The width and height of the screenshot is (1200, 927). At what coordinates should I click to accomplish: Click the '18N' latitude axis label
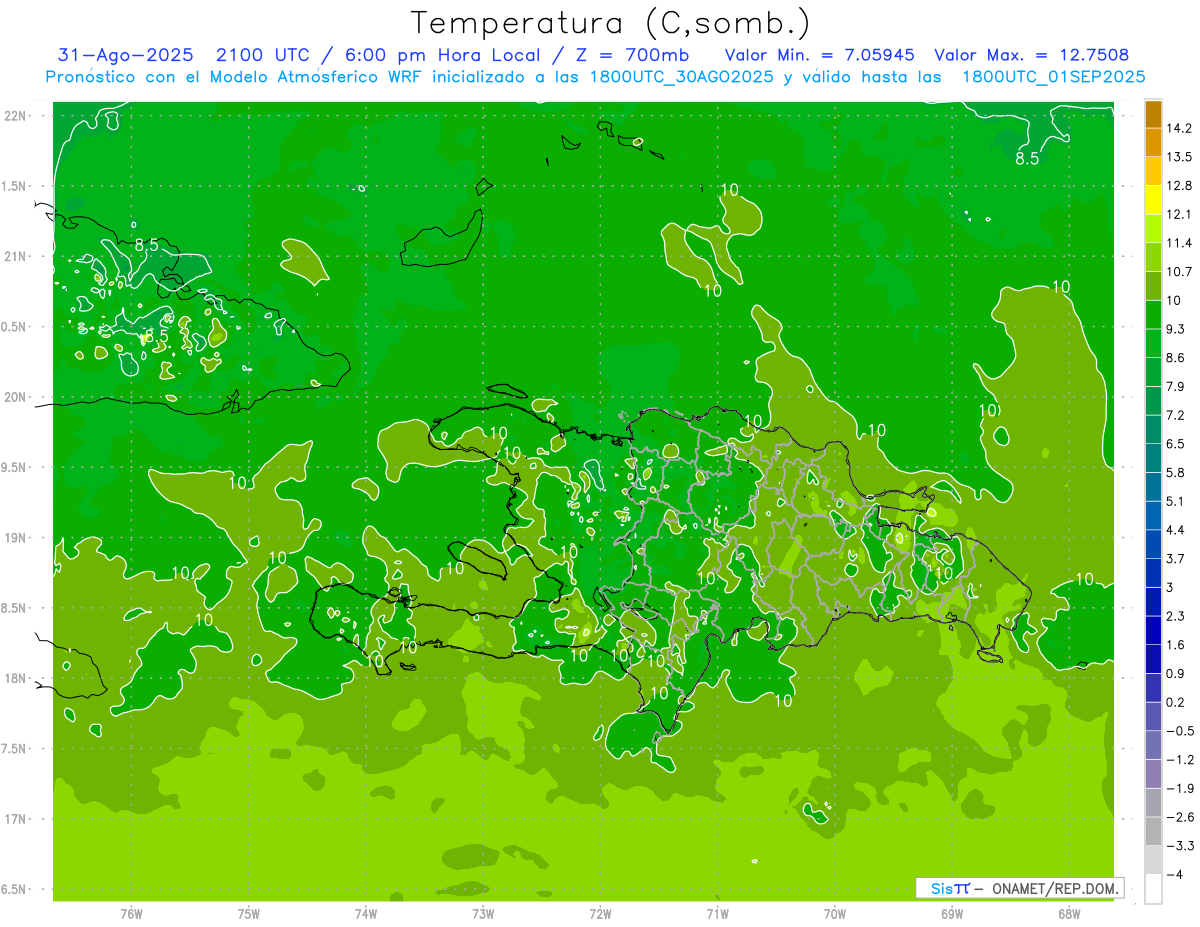click(x=14, y=678)
